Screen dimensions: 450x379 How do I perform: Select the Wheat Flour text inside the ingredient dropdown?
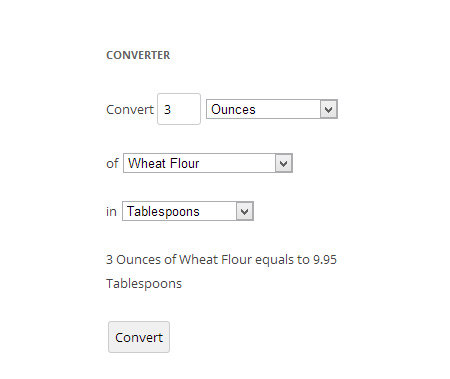164,163
